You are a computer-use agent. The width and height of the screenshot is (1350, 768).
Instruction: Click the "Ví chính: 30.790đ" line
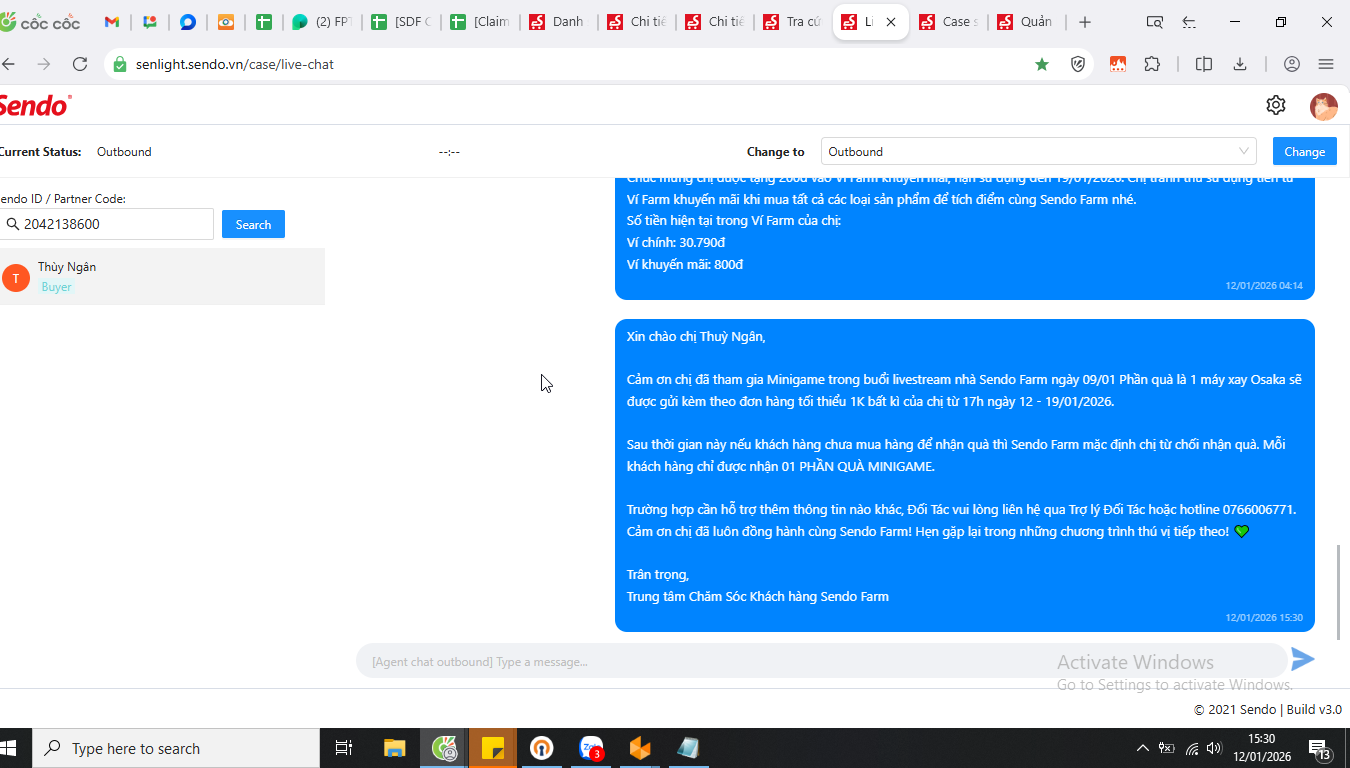tap(676, 243)
